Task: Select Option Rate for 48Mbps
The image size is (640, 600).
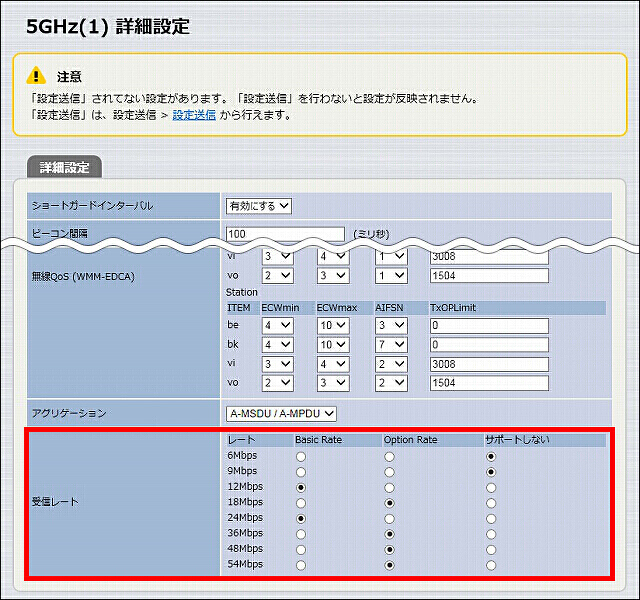Action: pyautogui.click(x=389, y=550)
